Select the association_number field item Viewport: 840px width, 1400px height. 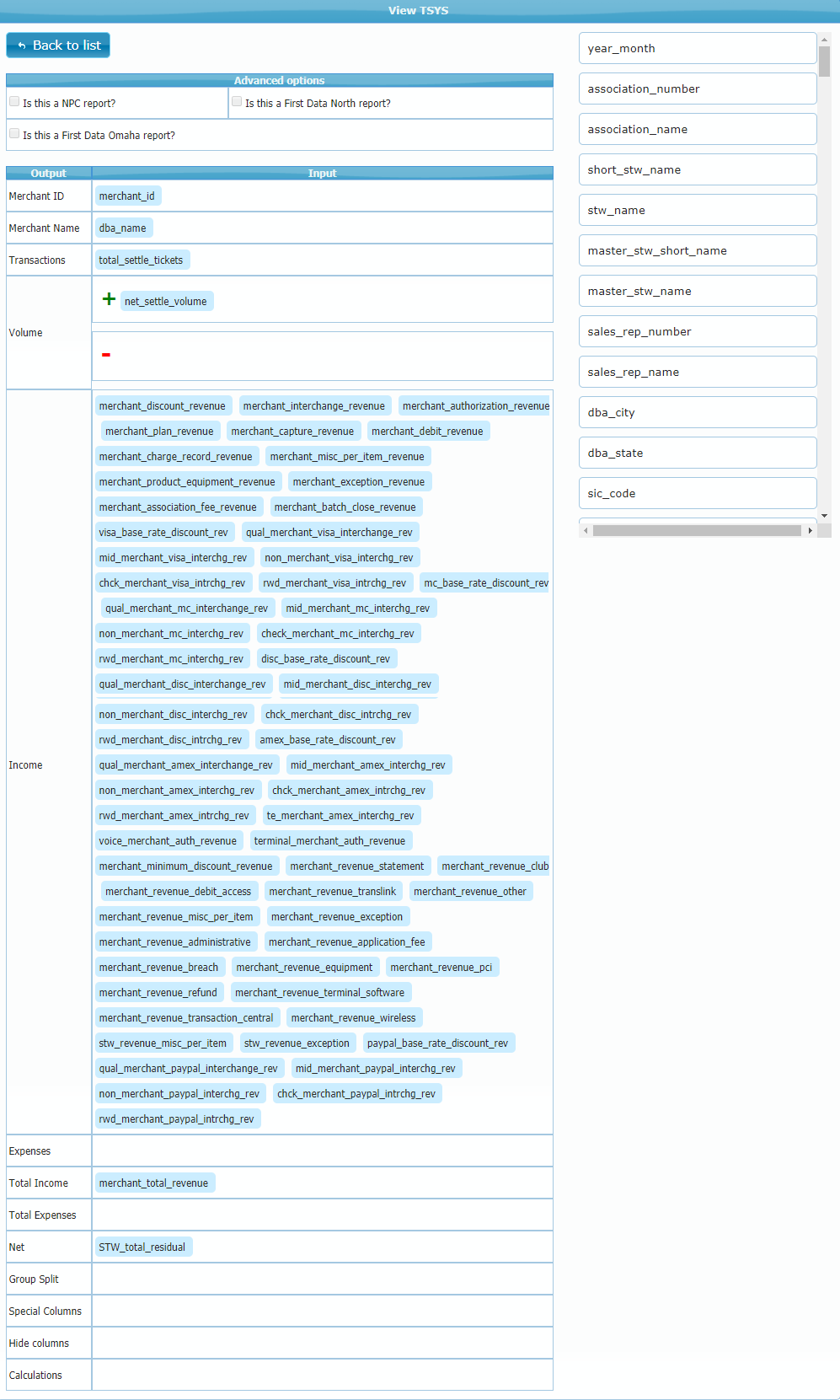click(x=697, y=89)
